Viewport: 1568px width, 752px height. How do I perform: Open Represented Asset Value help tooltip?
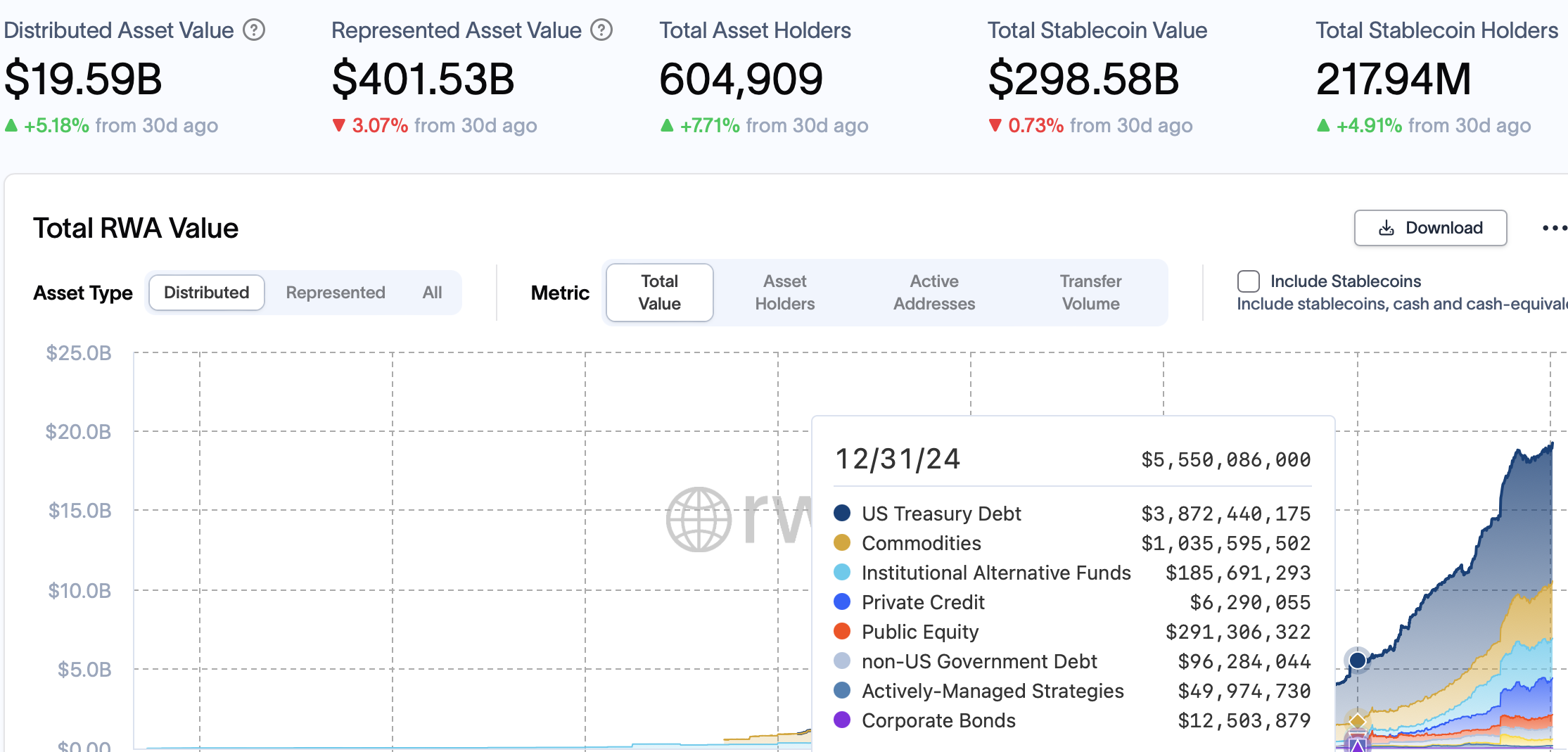click(601, 30)
